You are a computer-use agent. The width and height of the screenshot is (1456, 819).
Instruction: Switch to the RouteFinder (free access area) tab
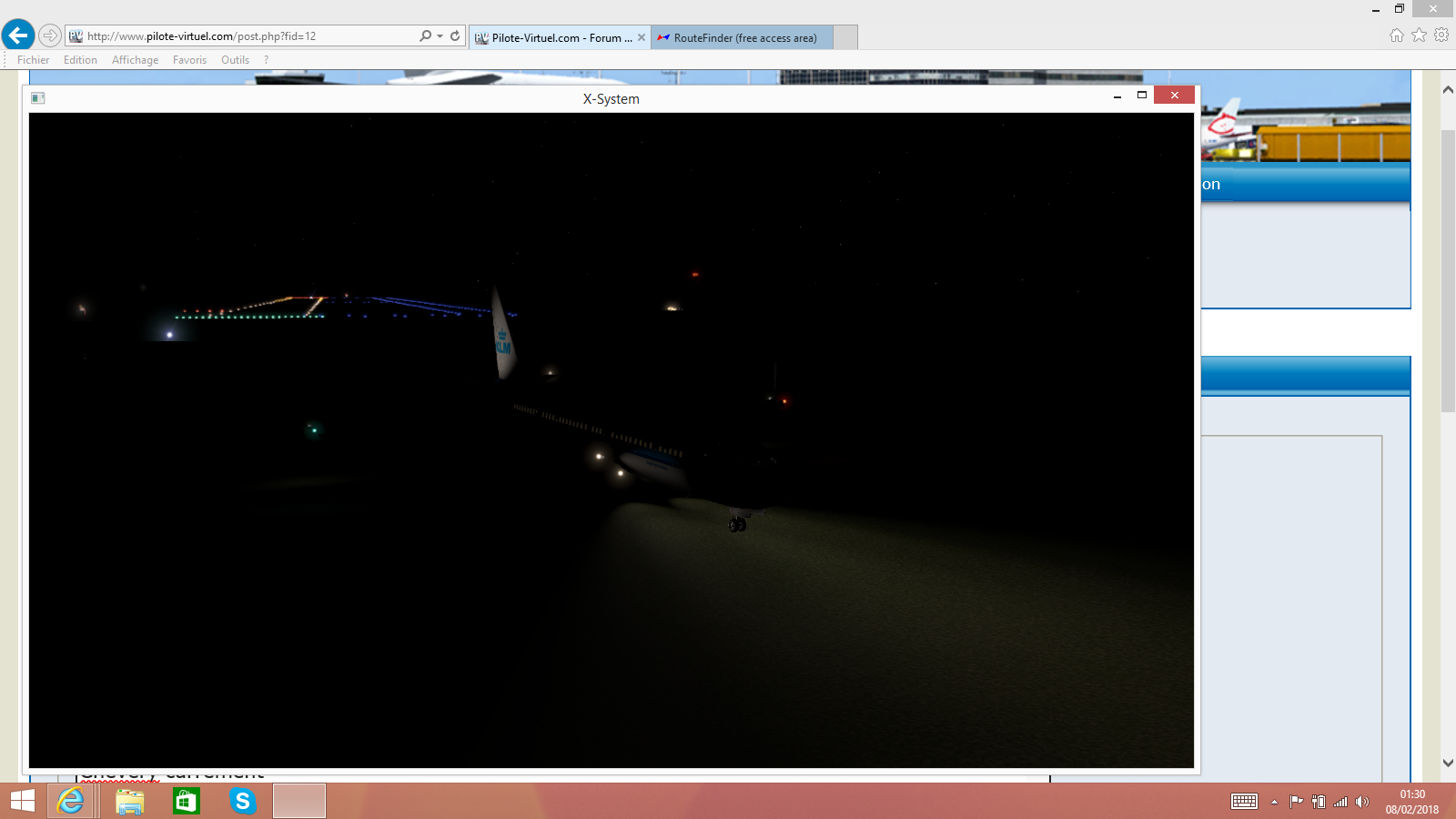coord(742,37)
